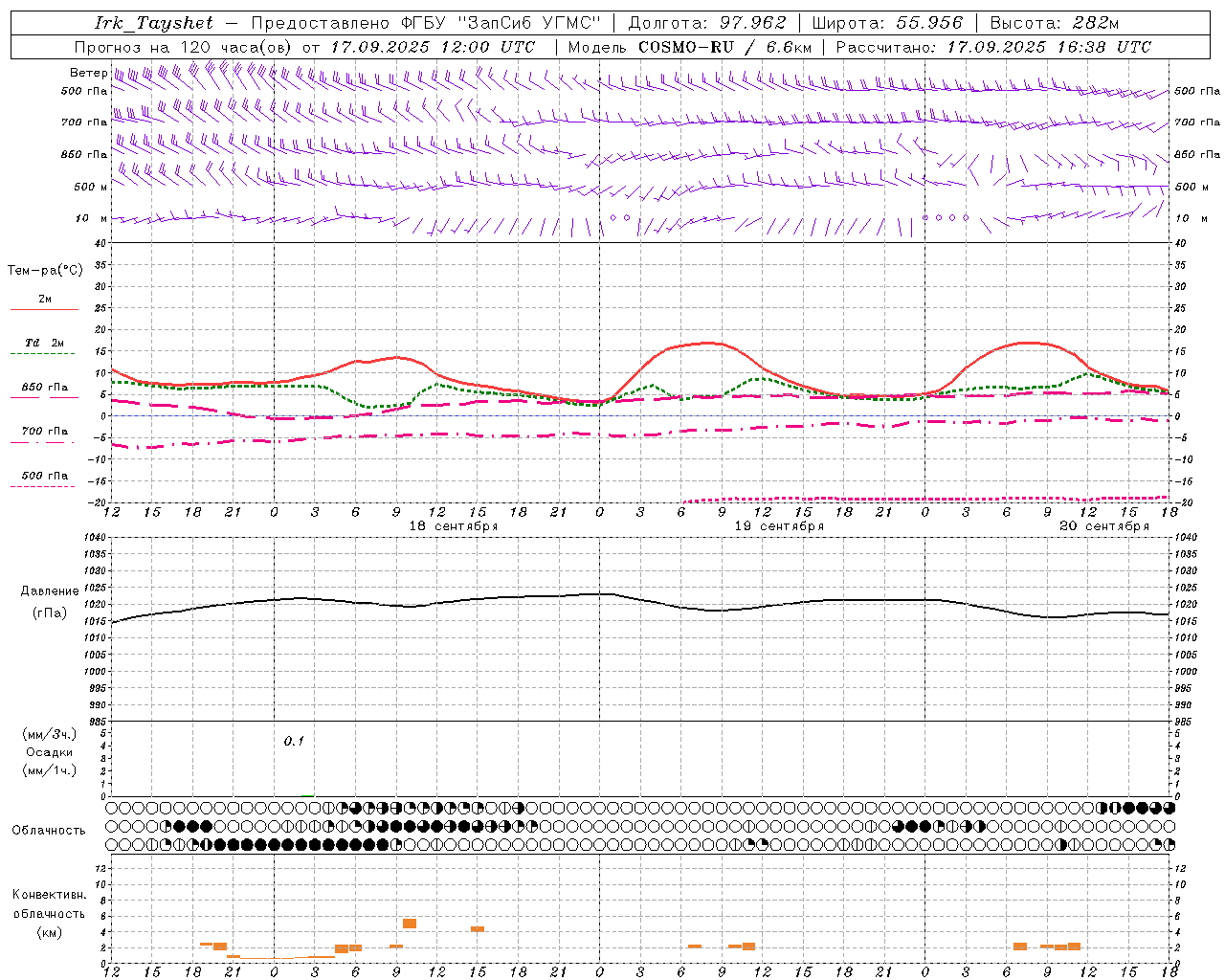Click the 'Давление' pressure panel label
Image resolution: width=1225 pixels, height=980 pixels.
(50, 591)
